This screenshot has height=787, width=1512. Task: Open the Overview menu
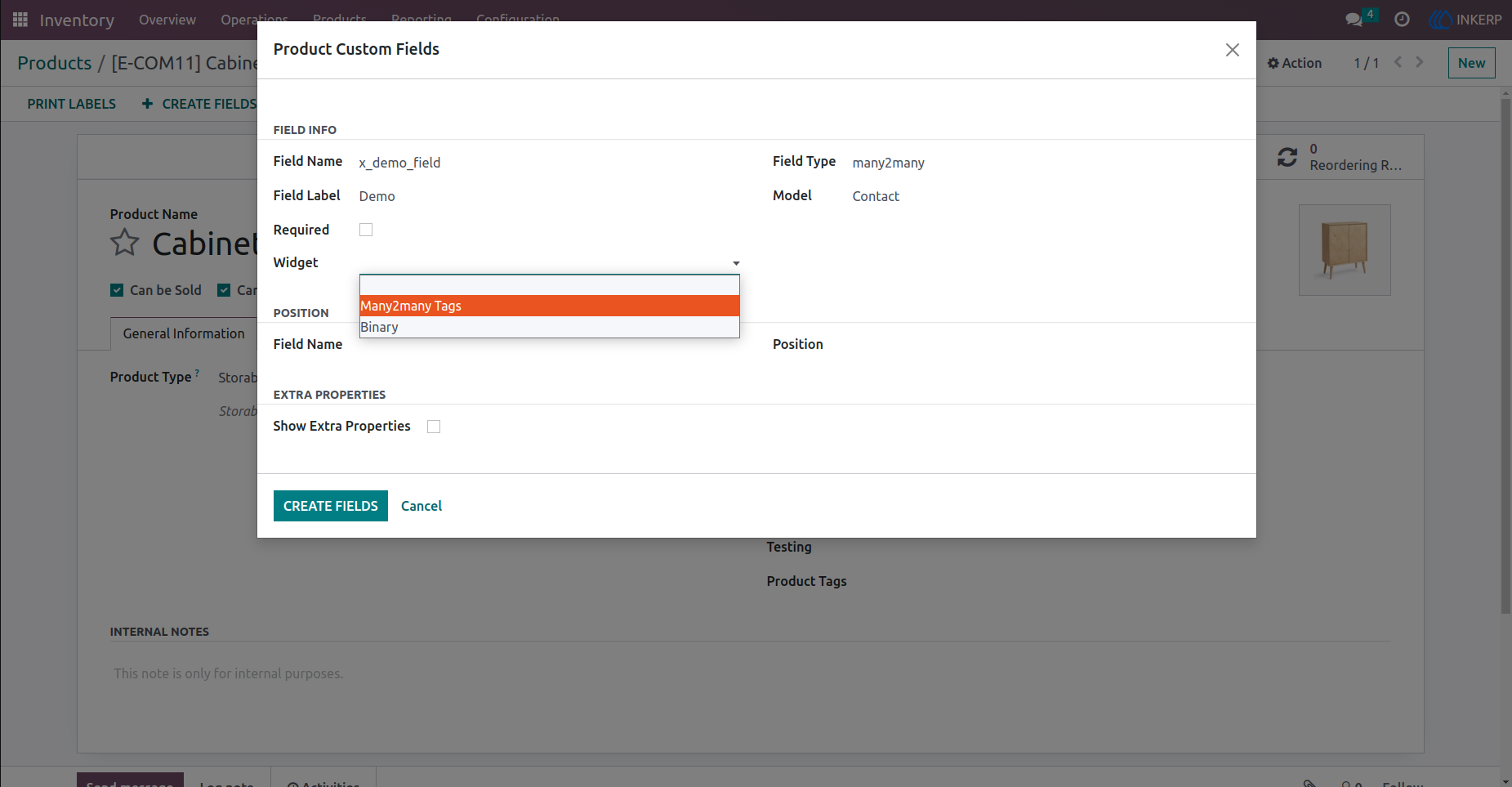click(x=167, y=20)
